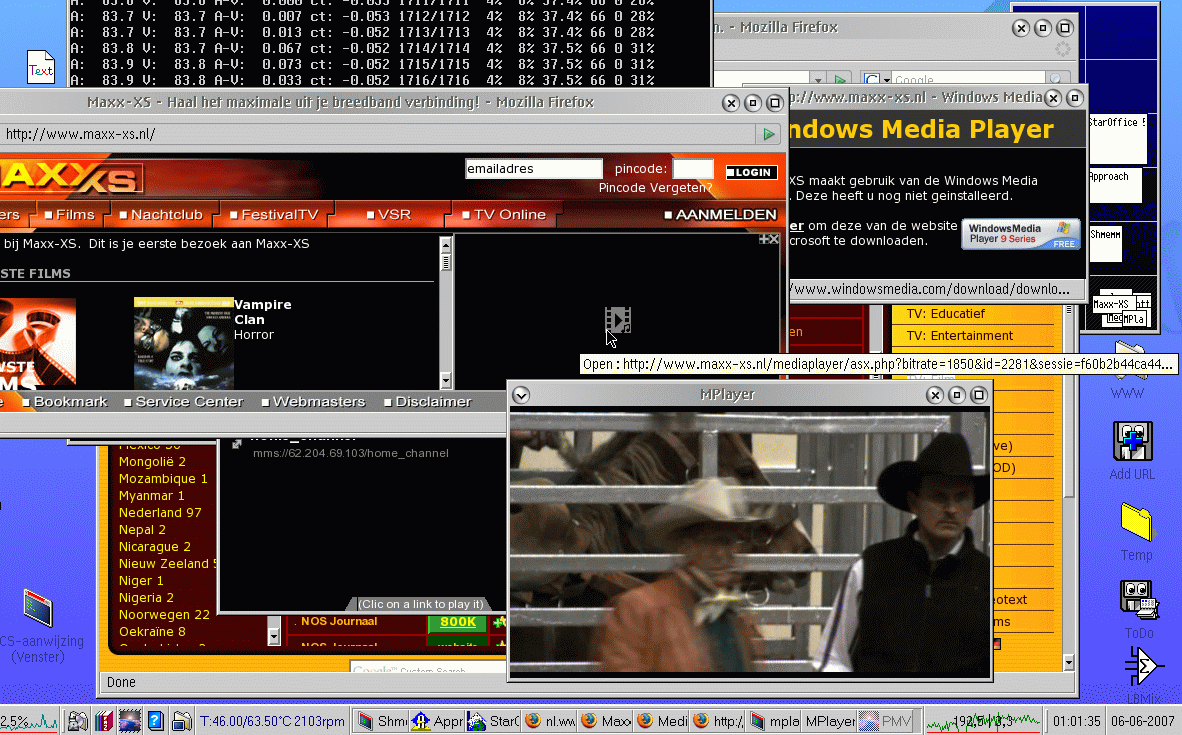Image resolution: width=1182 pixels, height=735 pixels.
Task: Switch to the PMV taskbar entry
Action: pos(886,721)
